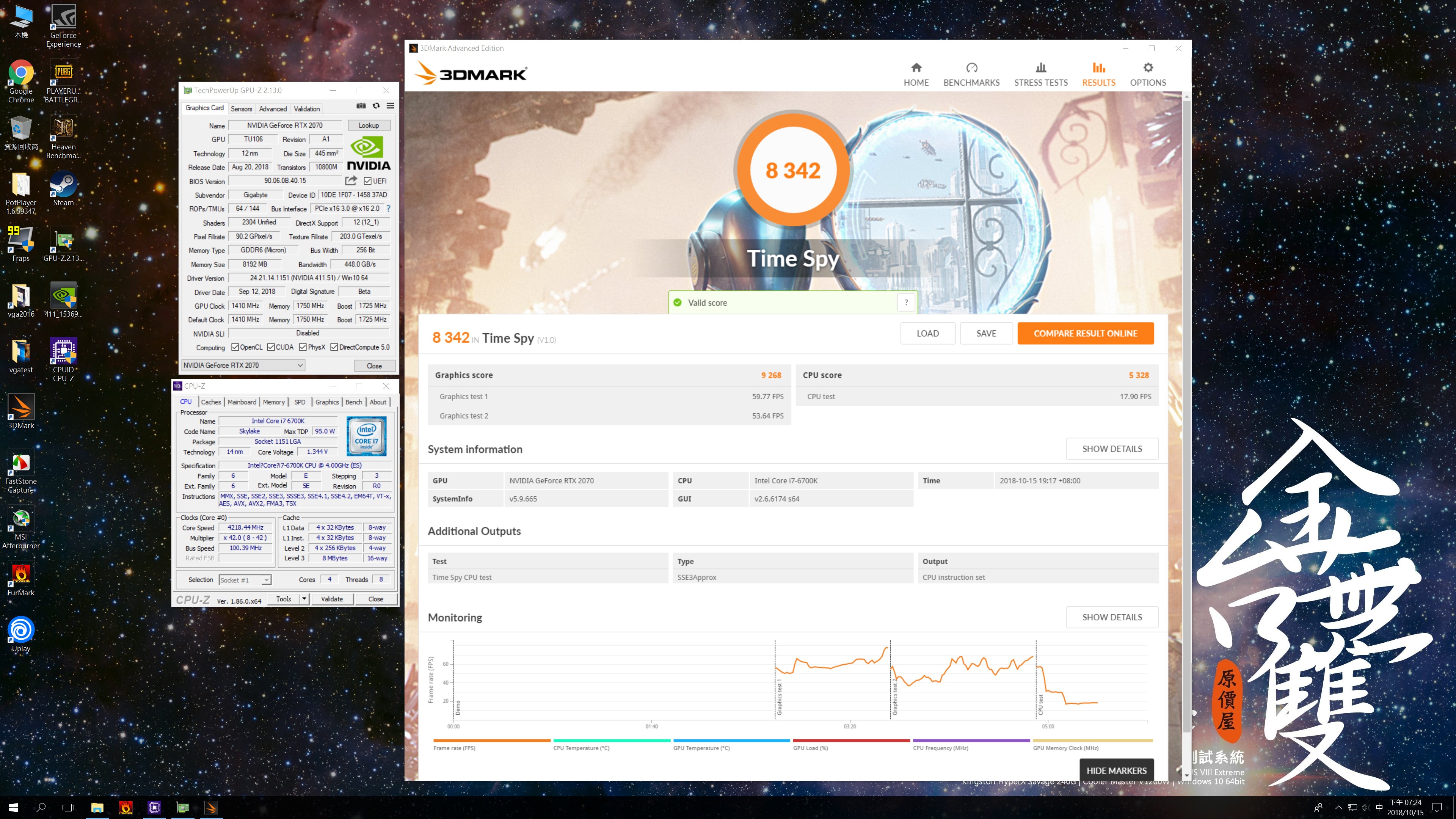This screenshot has width=1456, height=819.
Task: Open Task View on the taskbar
Action: tap(68, 808)
